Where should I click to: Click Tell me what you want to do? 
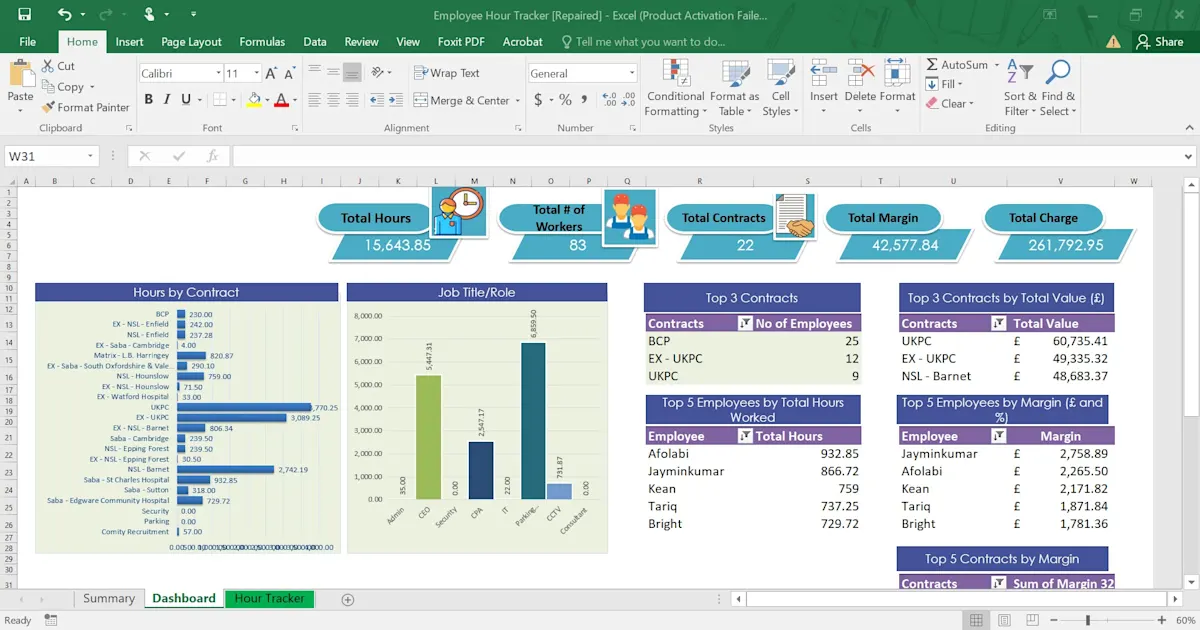tap(643, 42)
